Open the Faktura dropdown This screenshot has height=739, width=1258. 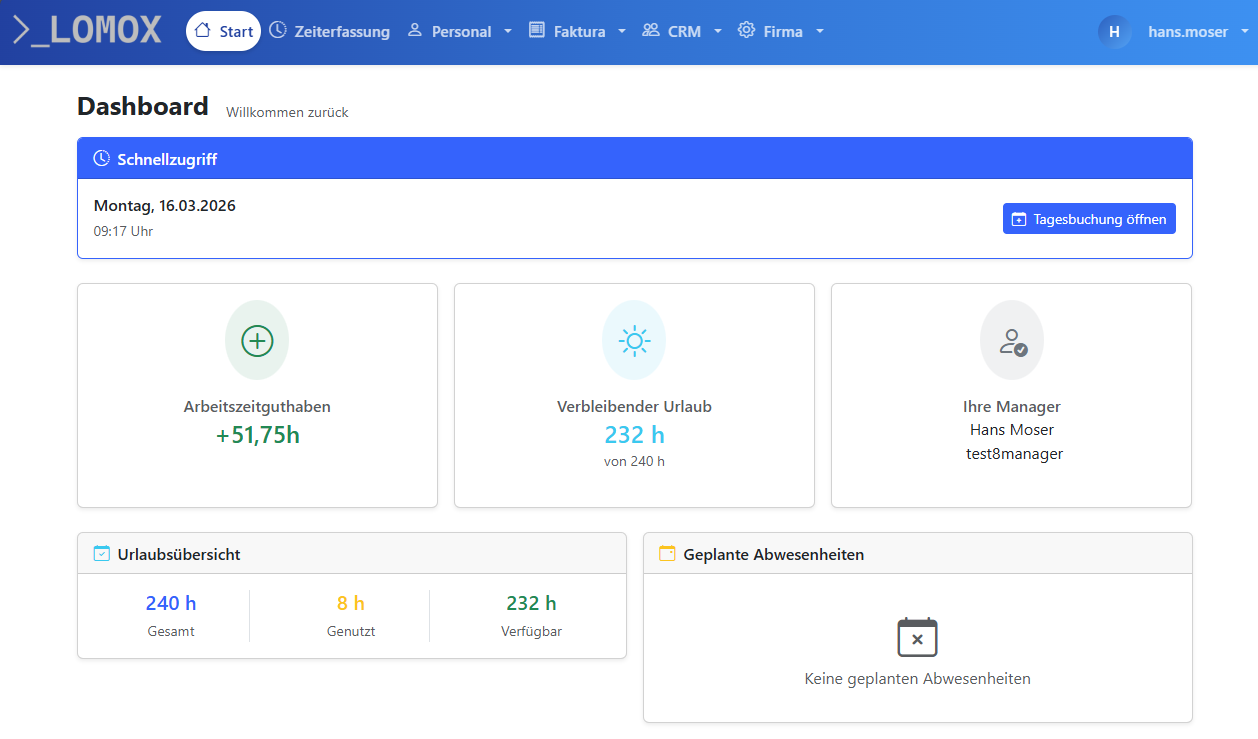click(x=621, y=31)
